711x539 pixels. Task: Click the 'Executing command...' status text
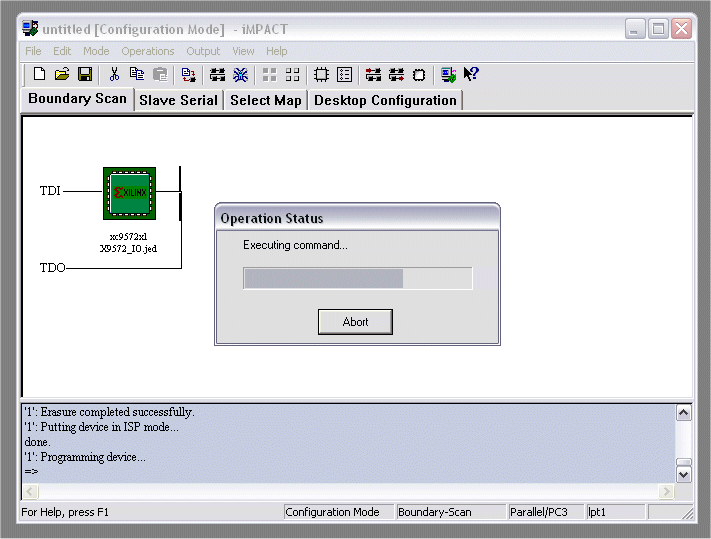(x=295, y=245)
